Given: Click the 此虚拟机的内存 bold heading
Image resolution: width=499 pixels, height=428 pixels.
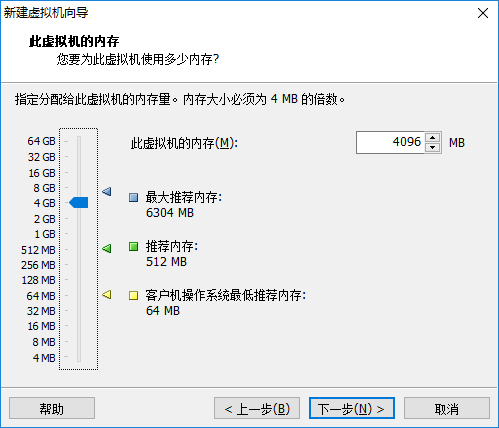Looking at the screenshot, I should (x=74, y=41).
